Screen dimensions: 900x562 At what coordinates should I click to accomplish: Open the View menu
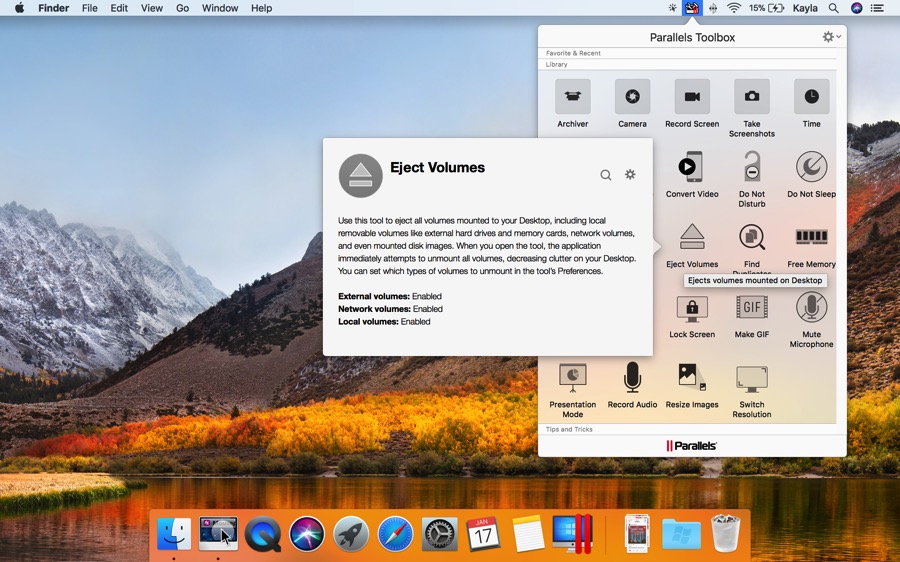[152, 8]
